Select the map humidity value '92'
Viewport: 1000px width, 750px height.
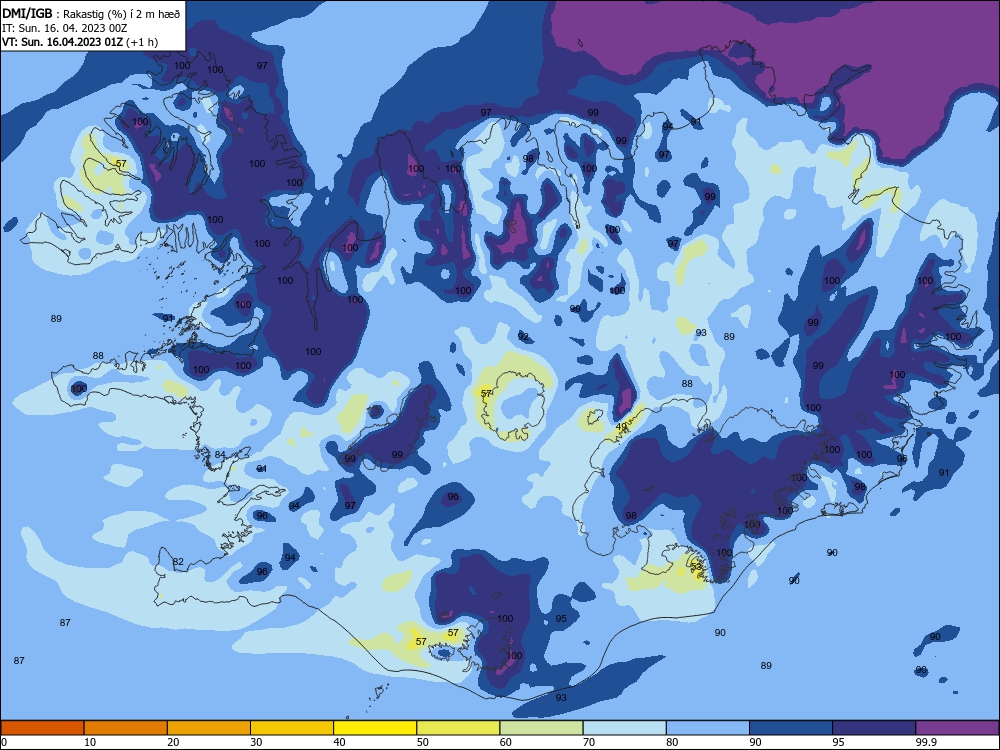[523, 336]
